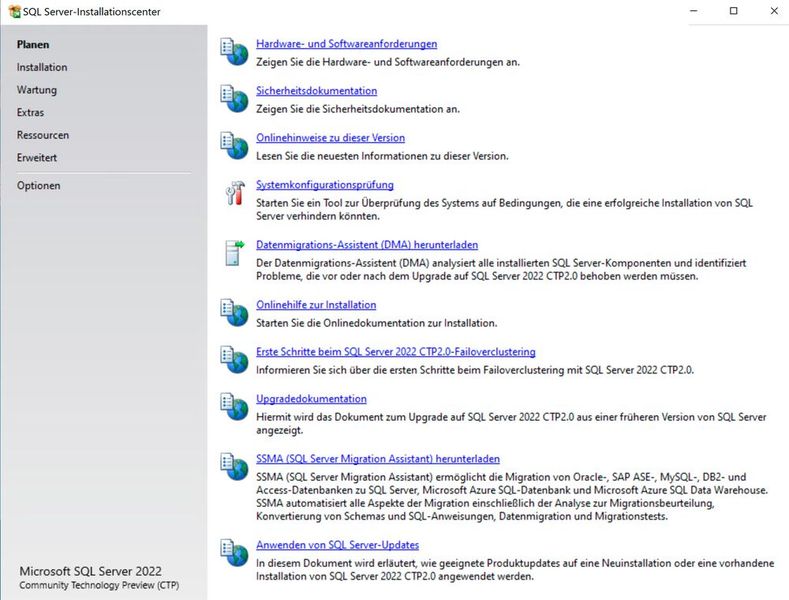Click the document-globe icon next to Sicherheitsdokumentation
The height and width of the screenshot is (600, 789).
pyautogui.click(x=234, y=99)
